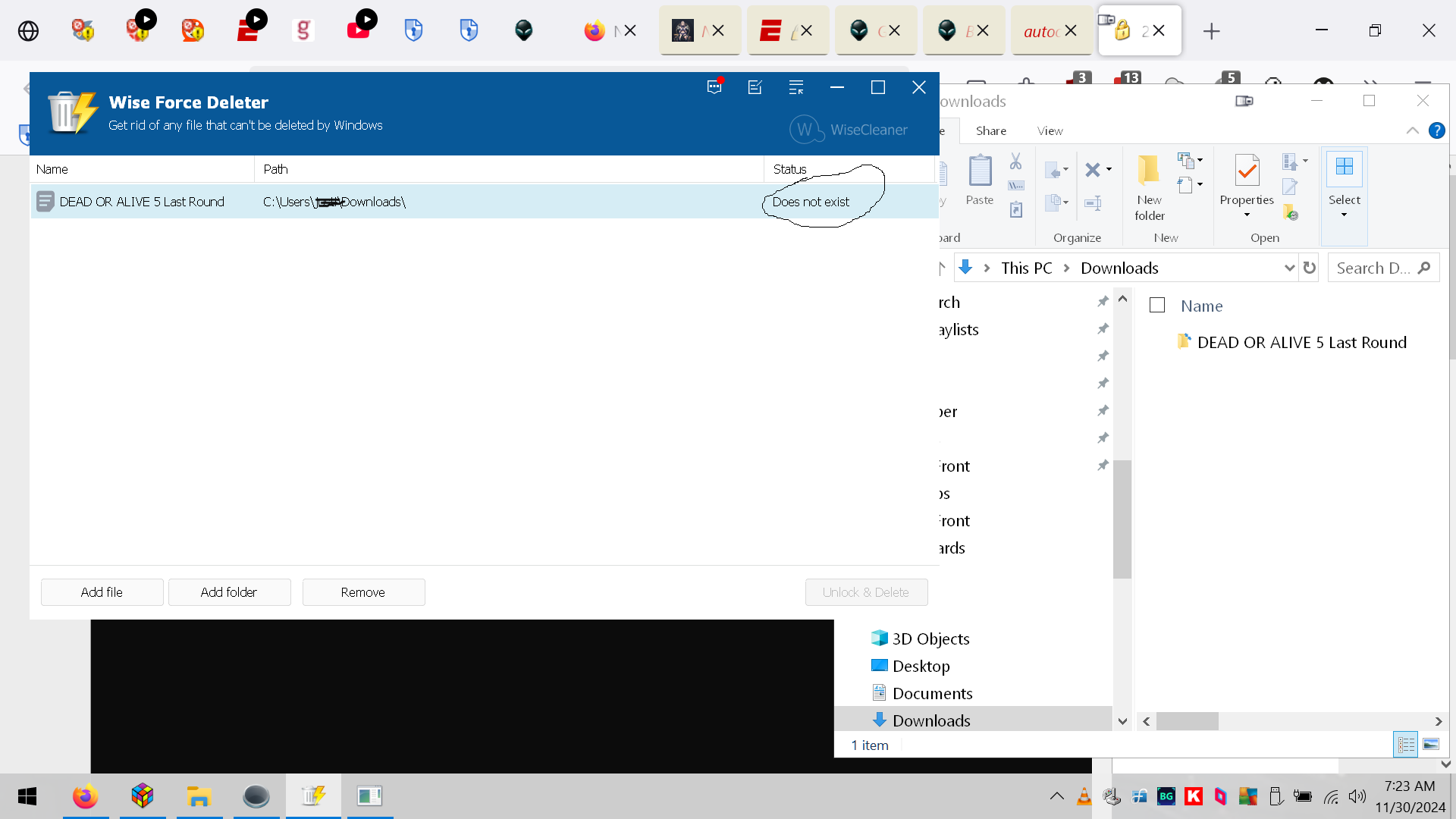Open a new browser tab with plus button
1456x819 pixels.
[x=1211, y=31]
